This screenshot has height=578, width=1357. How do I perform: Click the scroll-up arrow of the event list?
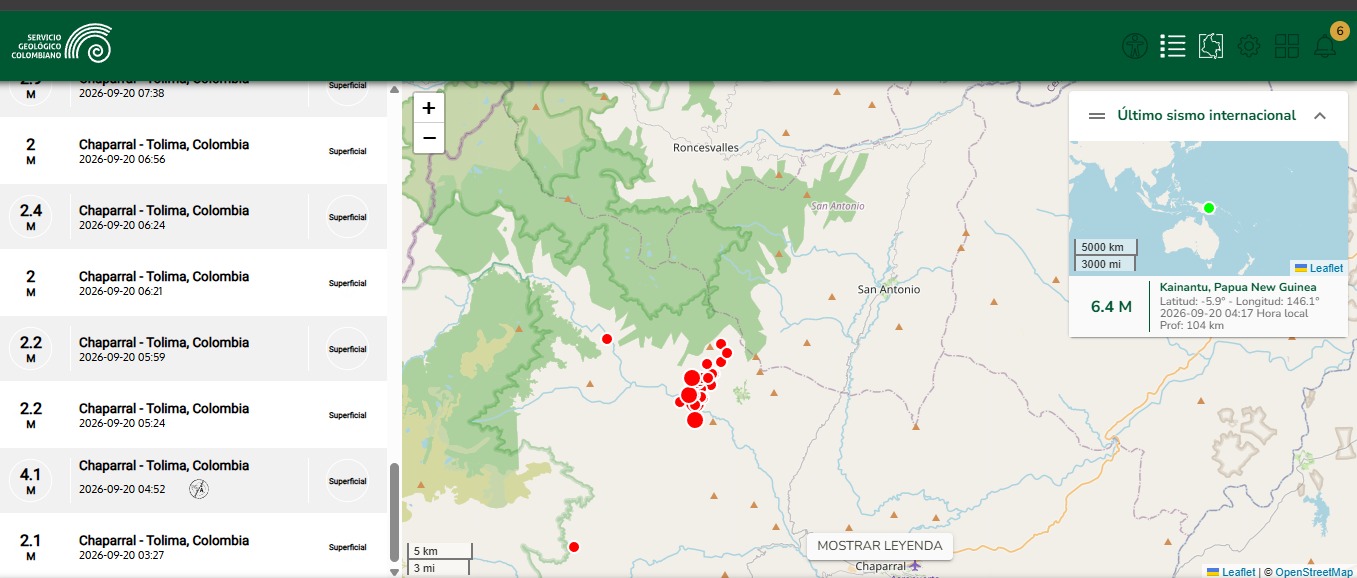coord(394,89)
